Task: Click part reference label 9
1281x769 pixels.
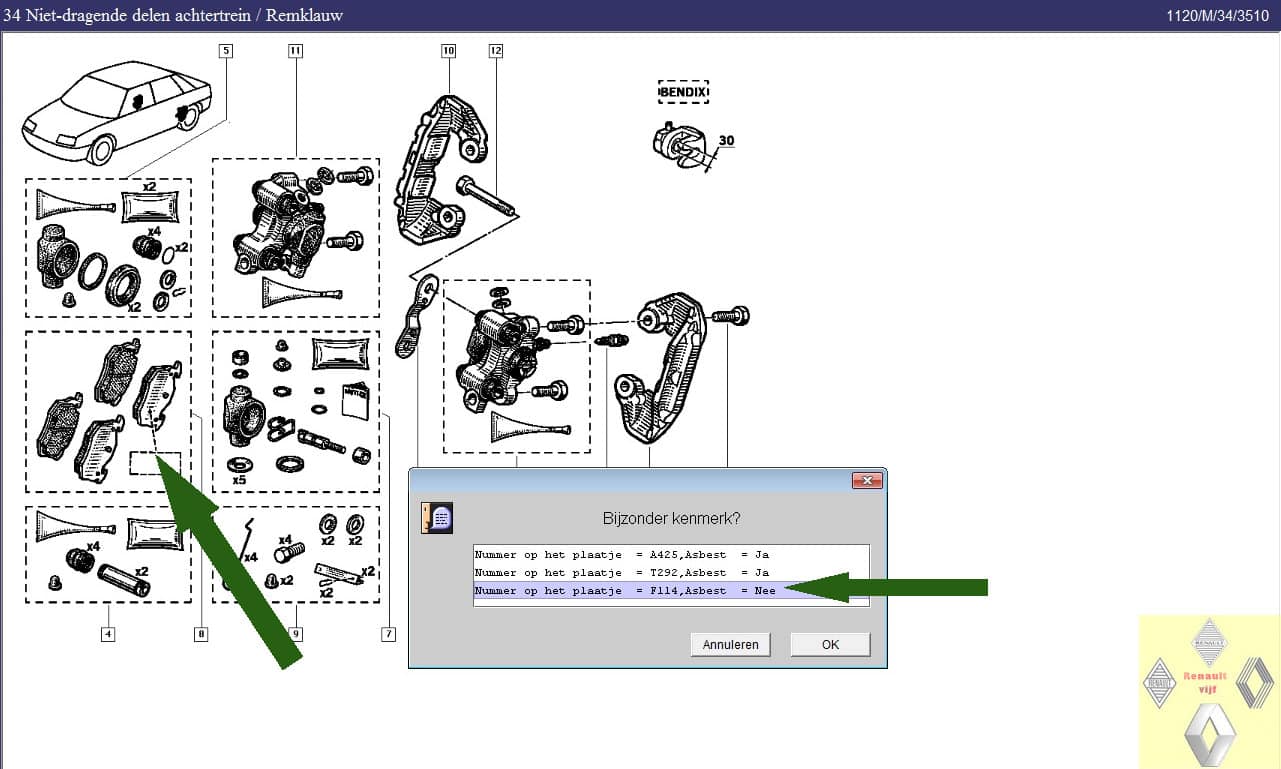Action: [x=295, y=633]
